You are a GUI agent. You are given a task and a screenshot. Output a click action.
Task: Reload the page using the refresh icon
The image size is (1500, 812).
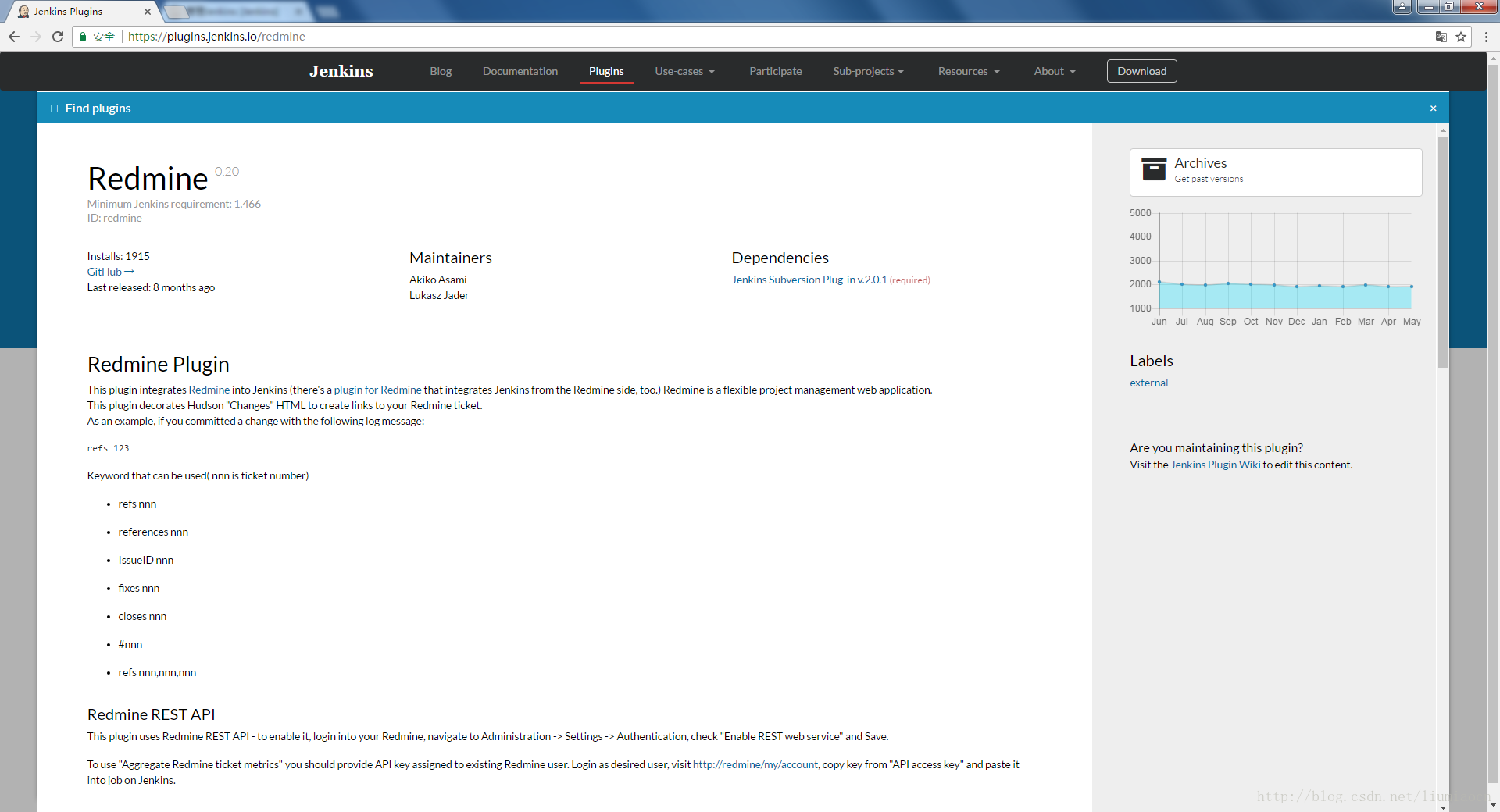pyautogui.click(x=58, y=37)
